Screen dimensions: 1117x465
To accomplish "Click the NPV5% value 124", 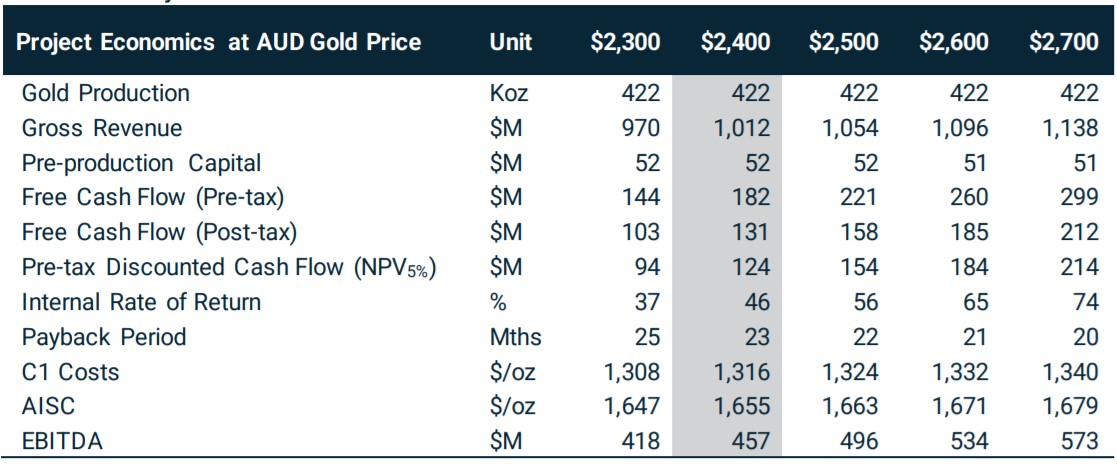I will [x=750, y=267].
